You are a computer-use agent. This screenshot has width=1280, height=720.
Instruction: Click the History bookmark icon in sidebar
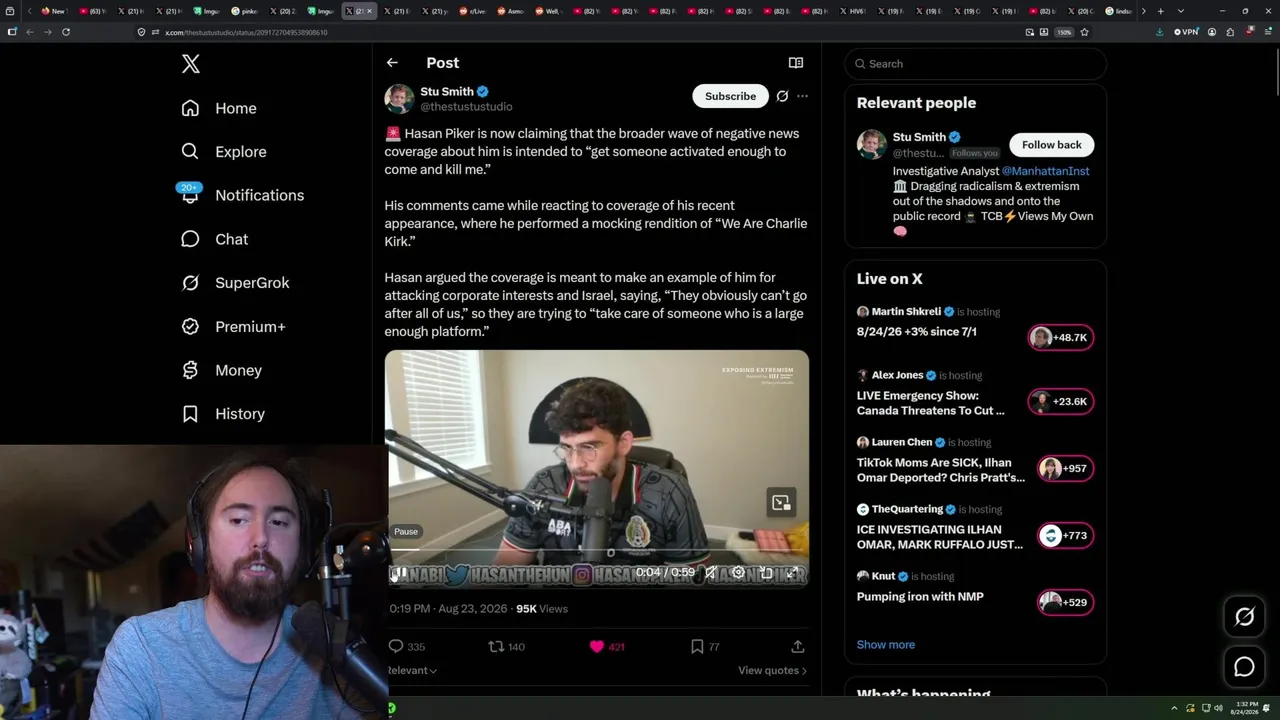(190, 414)
